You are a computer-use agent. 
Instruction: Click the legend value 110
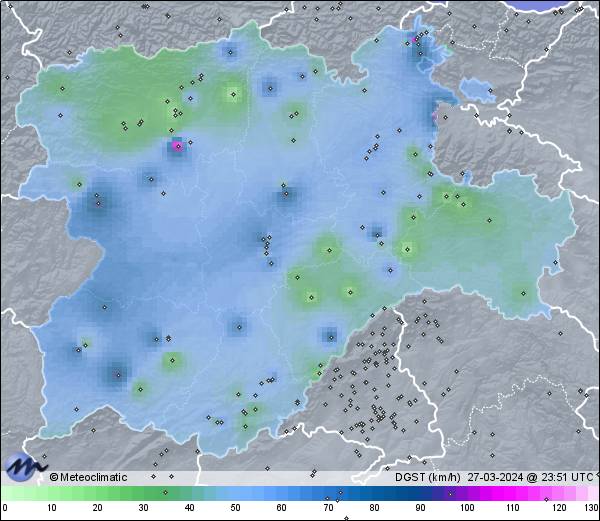(x=513, y=508)
